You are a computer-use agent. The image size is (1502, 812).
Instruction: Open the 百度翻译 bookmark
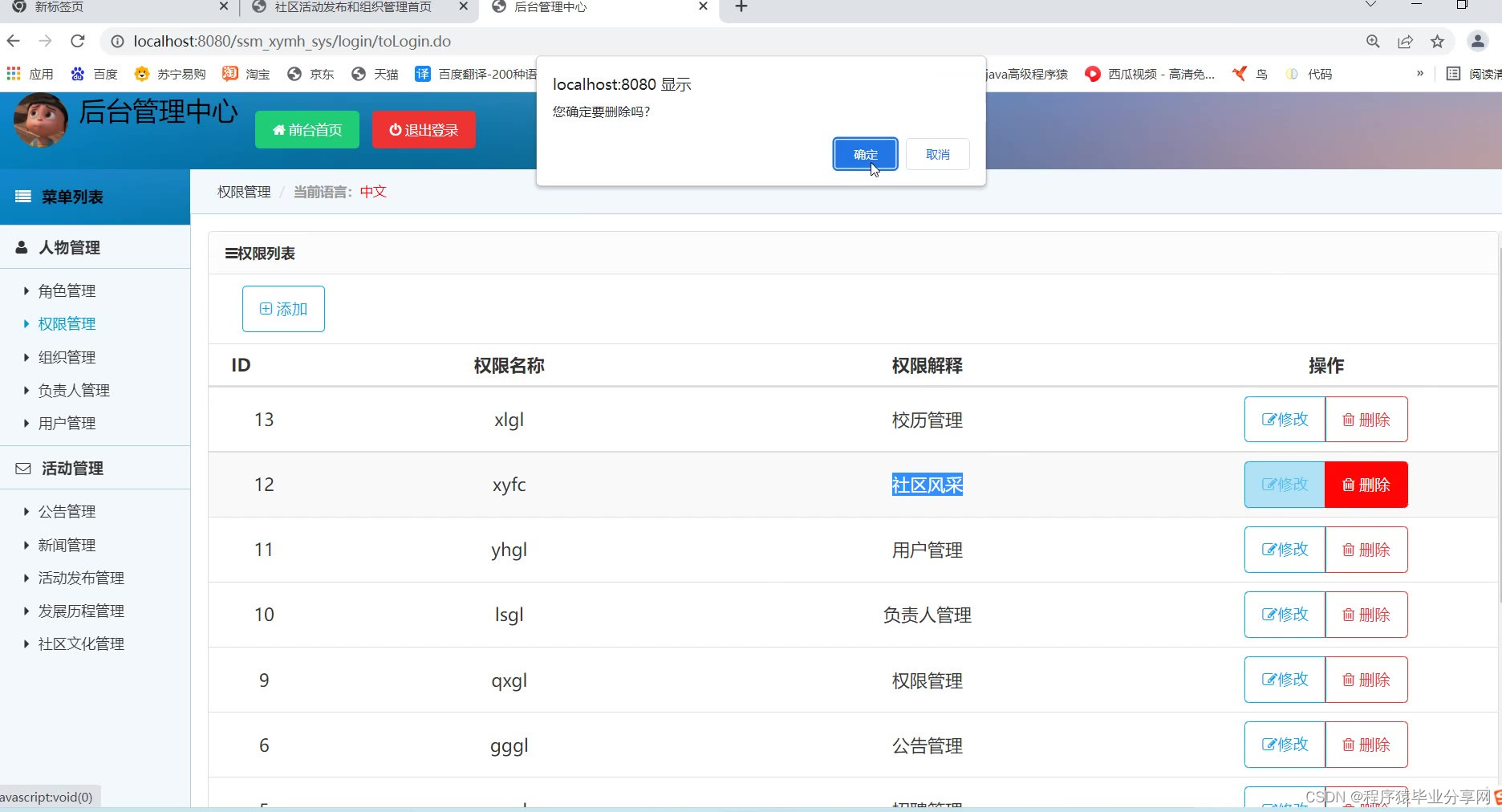coord(476,74)
